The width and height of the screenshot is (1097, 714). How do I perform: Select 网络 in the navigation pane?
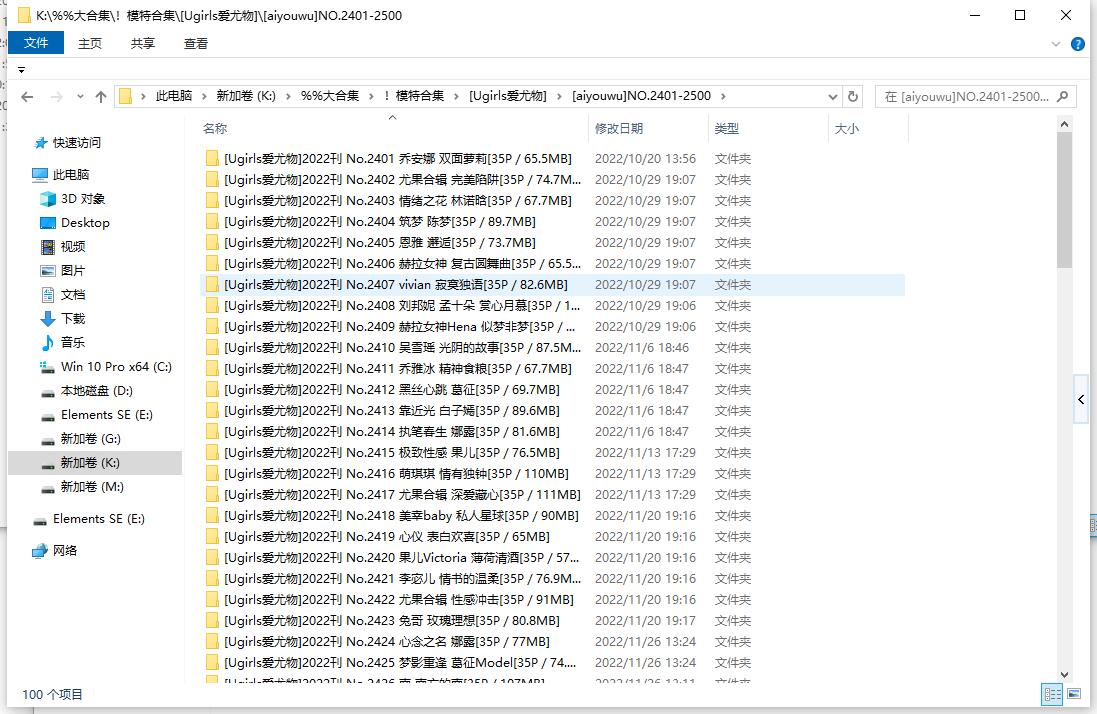[64, 550]
